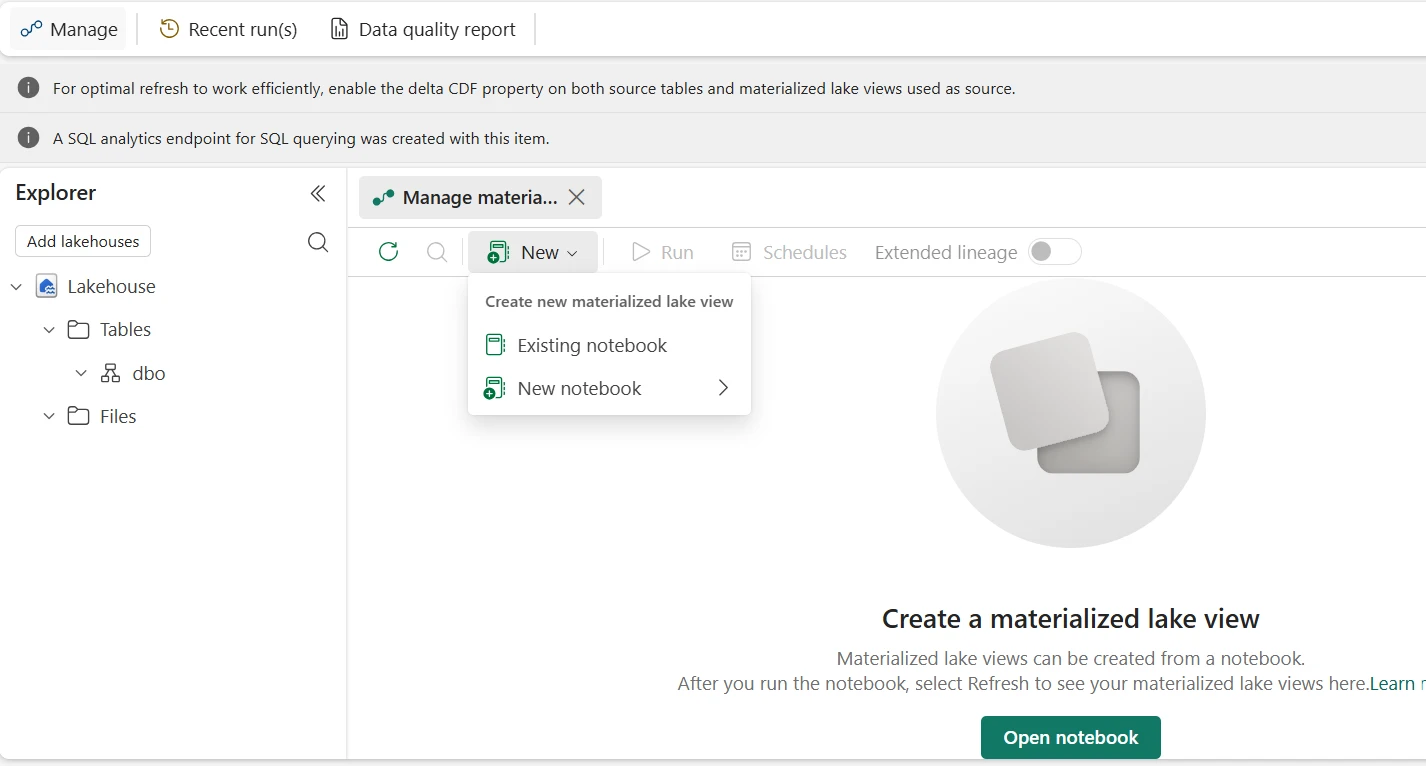1426x766 pixels.
Task: Click info icon beside SQL analytics endpoint message
Action: [x=29, y=138]
